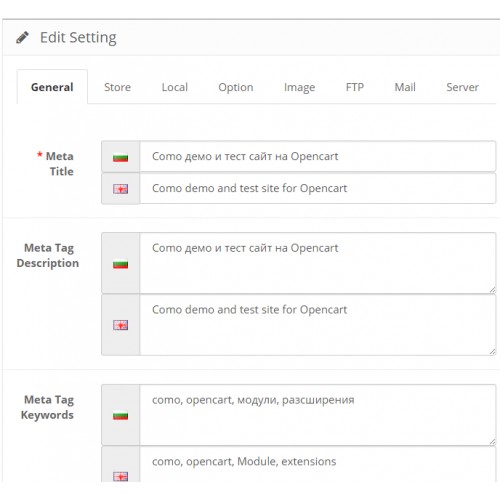
Task: Focus the Bulgarian Meta Title field
Action: click(318, 156)
